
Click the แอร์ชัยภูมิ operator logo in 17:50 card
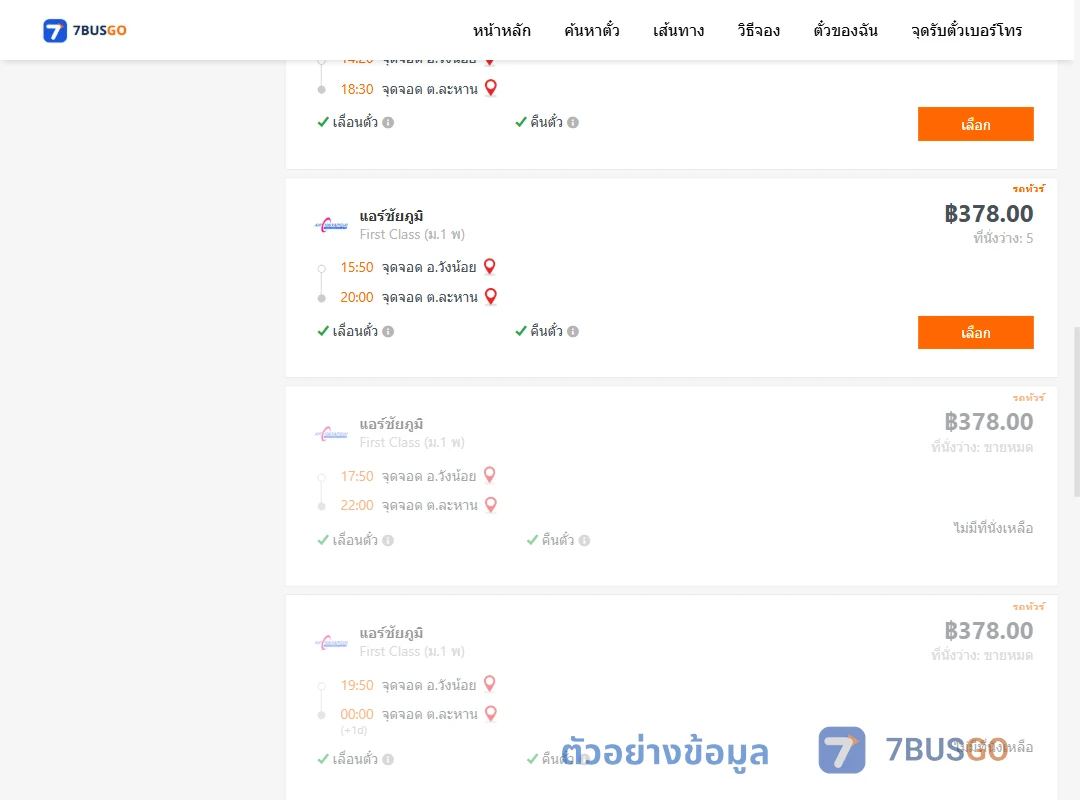(331, 433)
